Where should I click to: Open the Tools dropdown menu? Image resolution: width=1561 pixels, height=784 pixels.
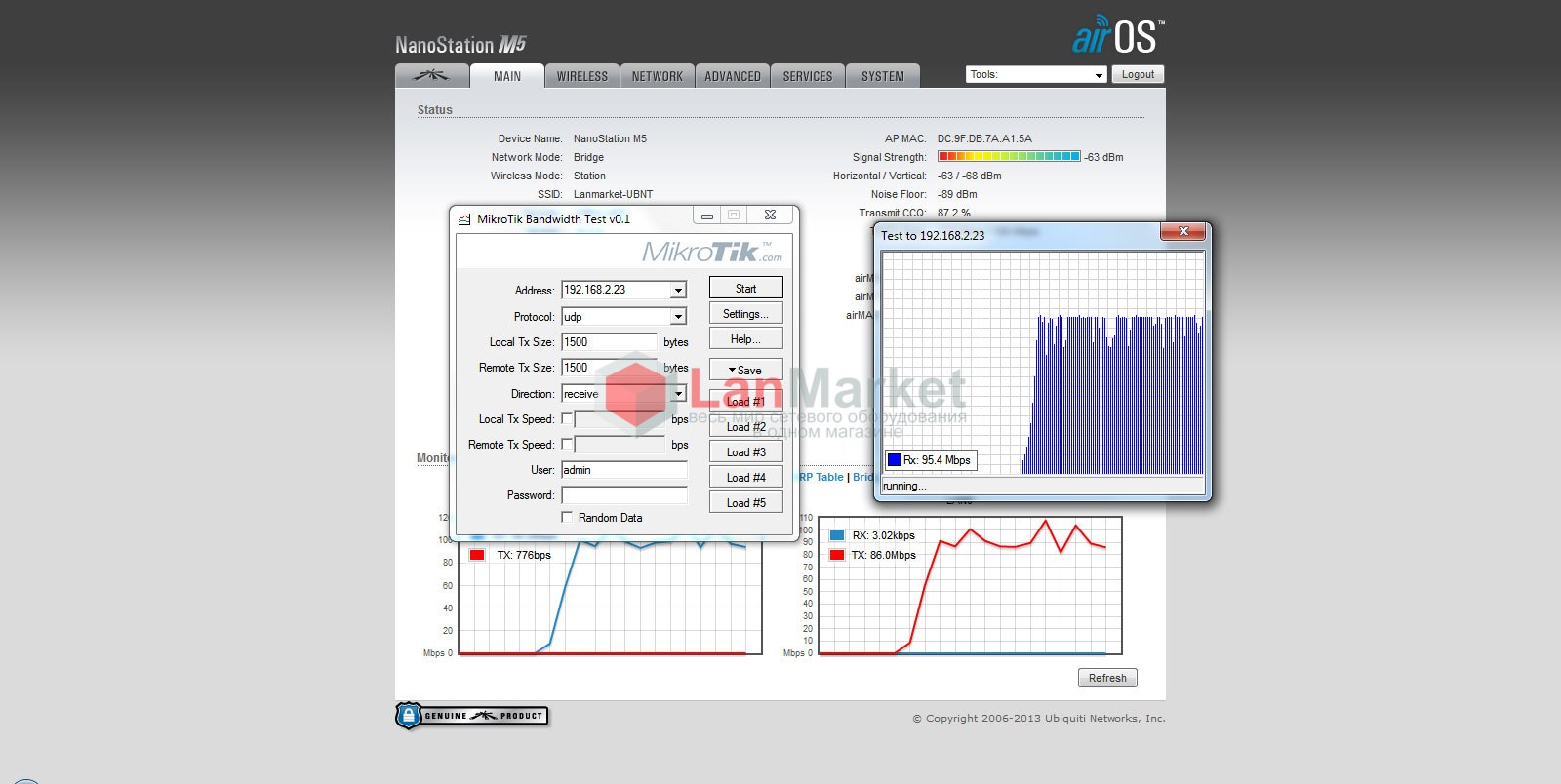pos(1035,75)
